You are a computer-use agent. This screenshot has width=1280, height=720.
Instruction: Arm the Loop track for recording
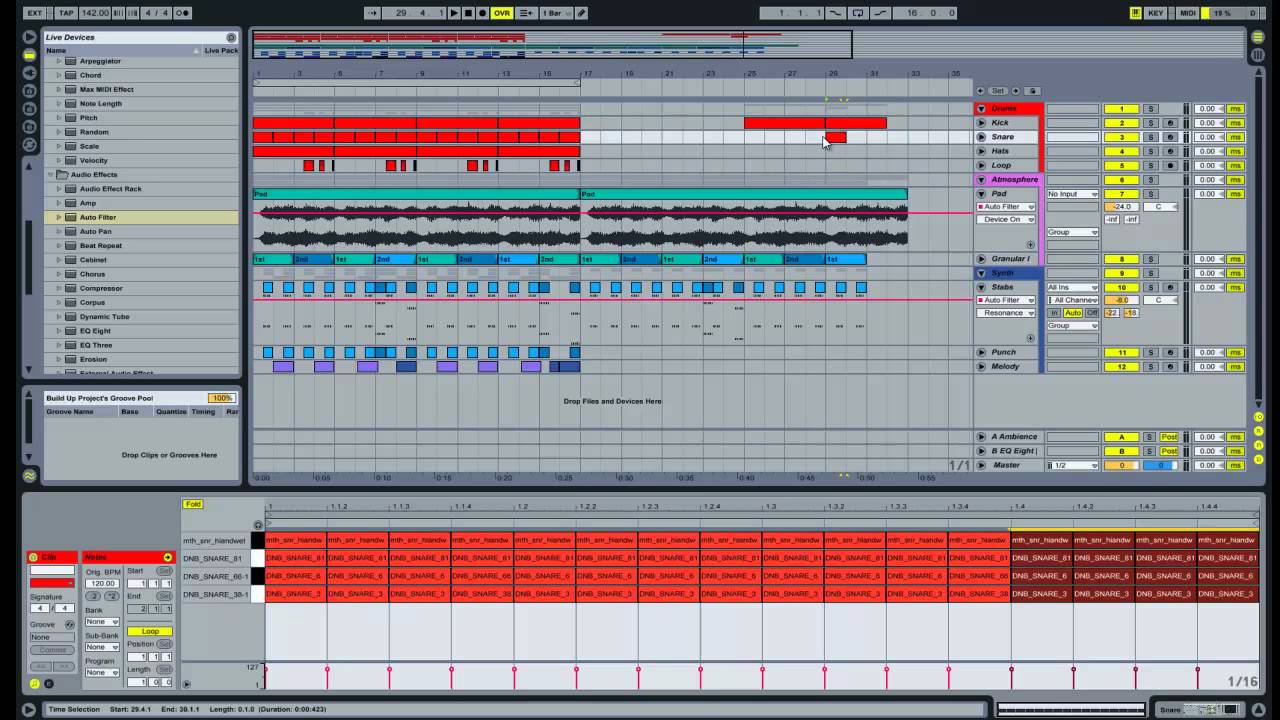1170,165
